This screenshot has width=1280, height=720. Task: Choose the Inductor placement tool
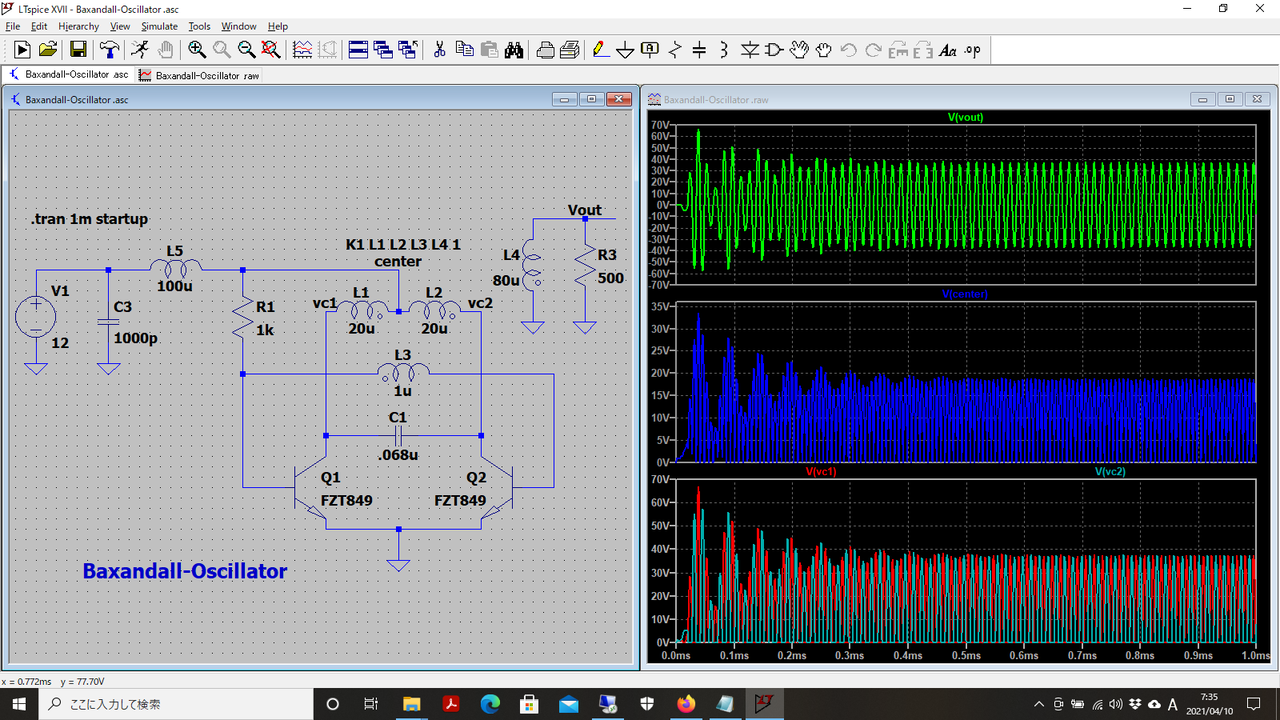click(724, 49)
